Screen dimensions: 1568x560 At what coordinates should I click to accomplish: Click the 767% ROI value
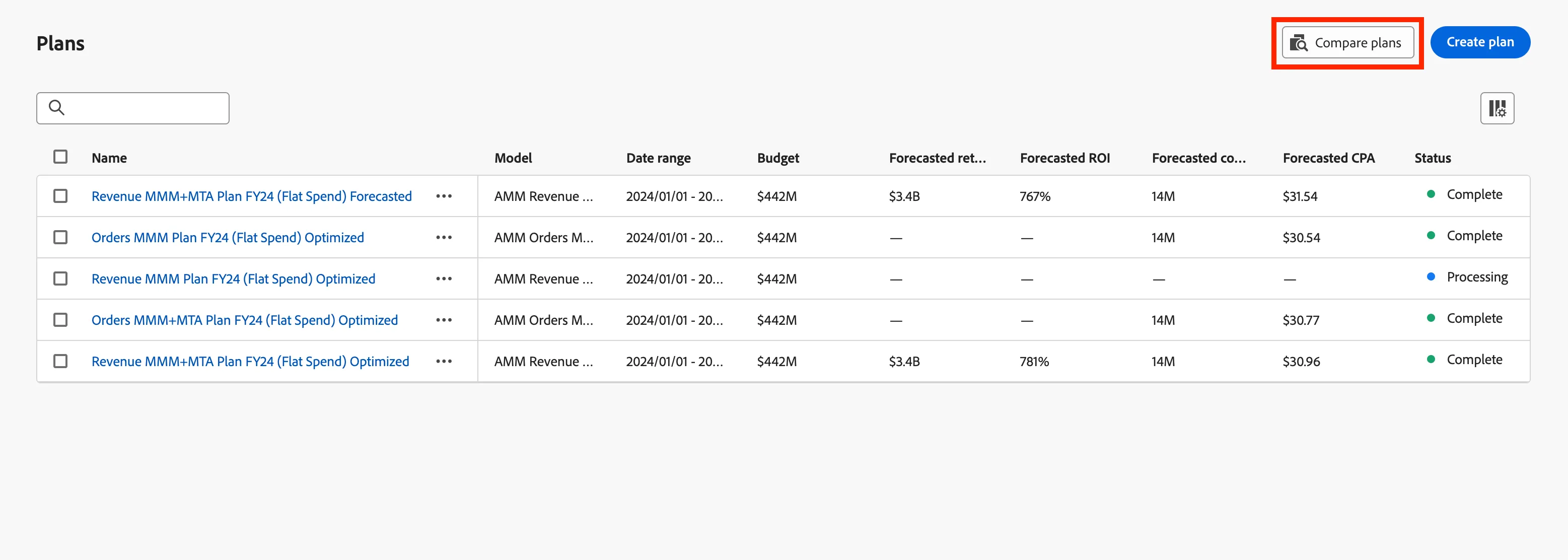point(1035,196)
